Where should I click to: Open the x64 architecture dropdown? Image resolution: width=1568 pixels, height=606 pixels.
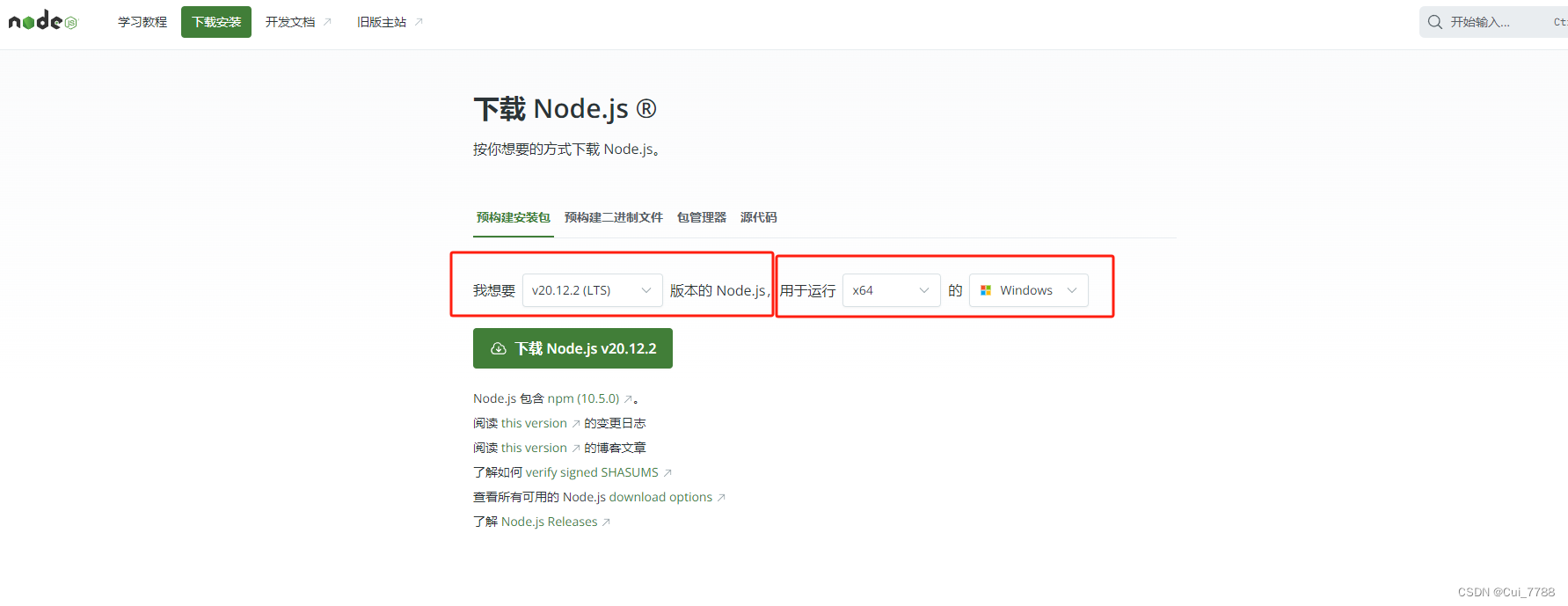(892, 290)
